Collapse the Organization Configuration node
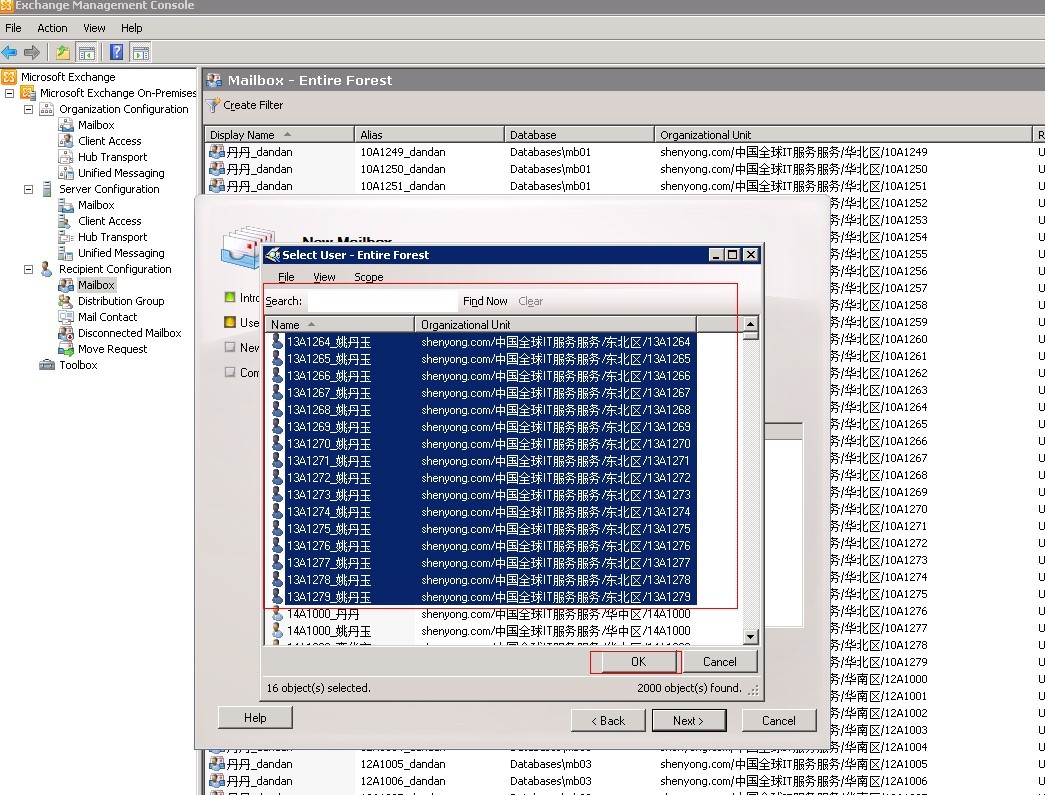This screenshot has width=1045, height=795. click(29, 109)
